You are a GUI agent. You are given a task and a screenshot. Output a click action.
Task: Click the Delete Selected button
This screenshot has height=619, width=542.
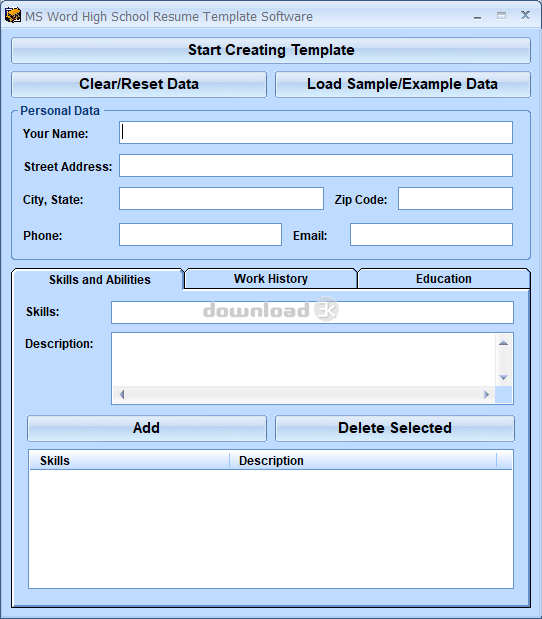pos(395,428)
